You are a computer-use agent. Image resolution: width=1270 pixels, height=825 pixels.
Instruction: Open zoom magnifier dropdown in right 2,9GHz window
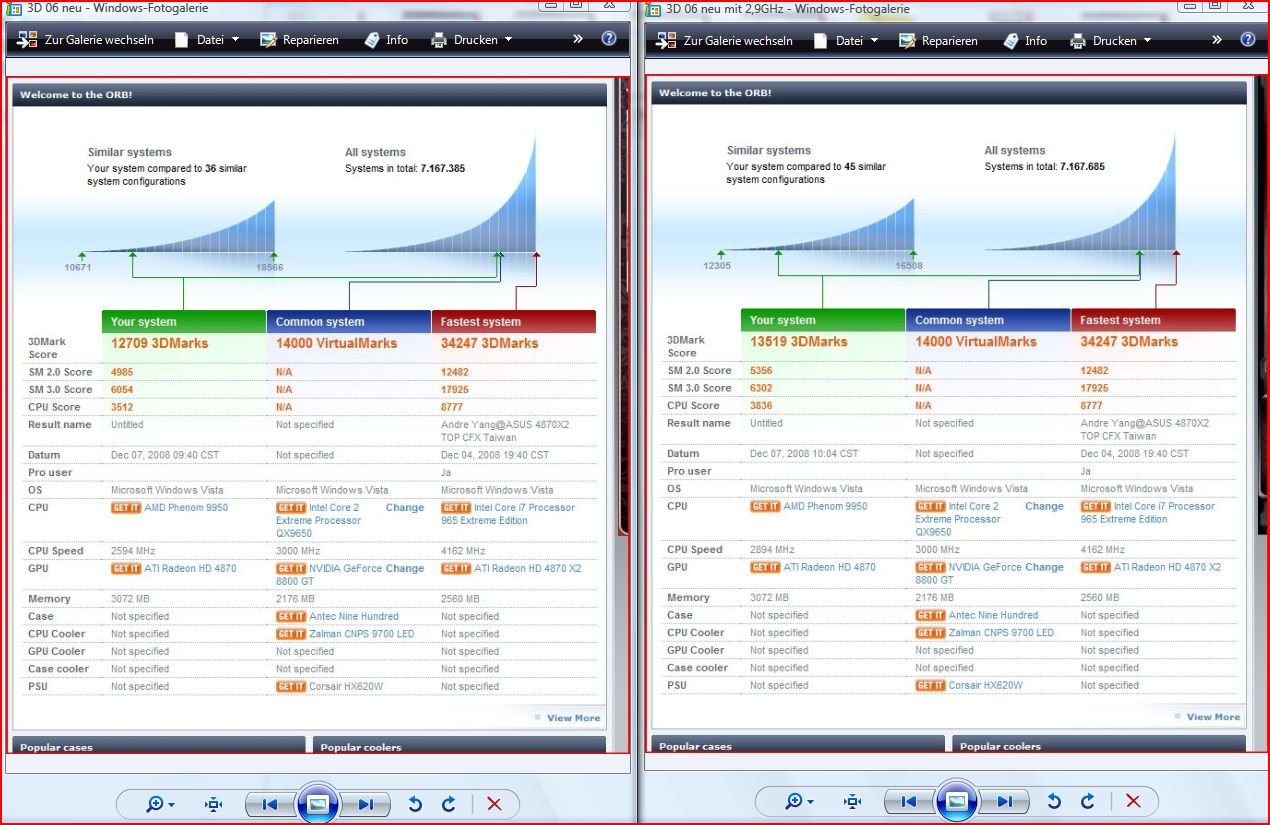tap(799, 802)
